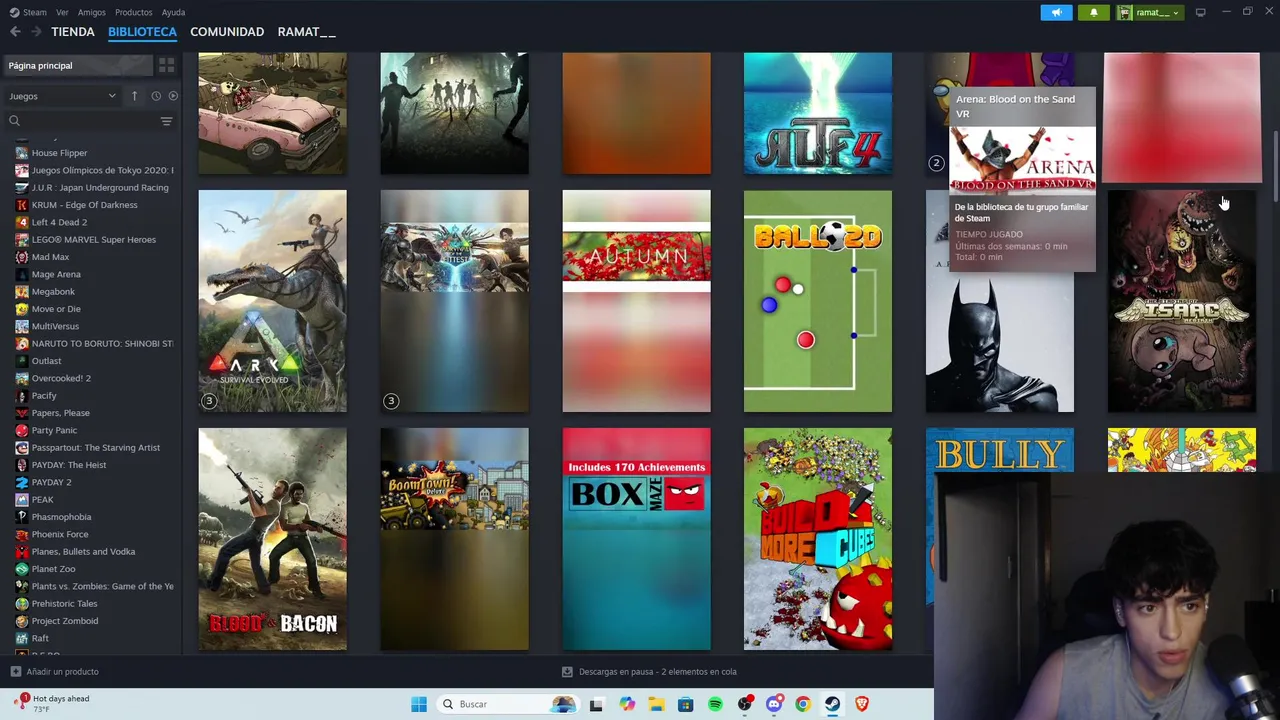This screenshot has width=1280, height=720.
Task: Open the Binding of Isaac cover
Action: coord(1181,301)
